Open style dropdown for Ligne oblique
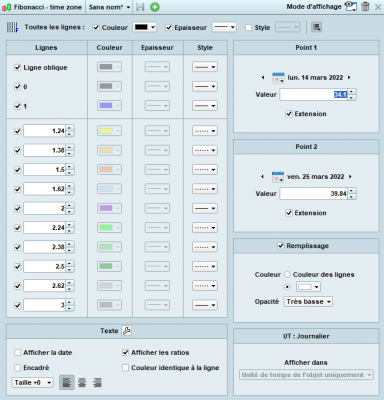 (x=205, y=67)
